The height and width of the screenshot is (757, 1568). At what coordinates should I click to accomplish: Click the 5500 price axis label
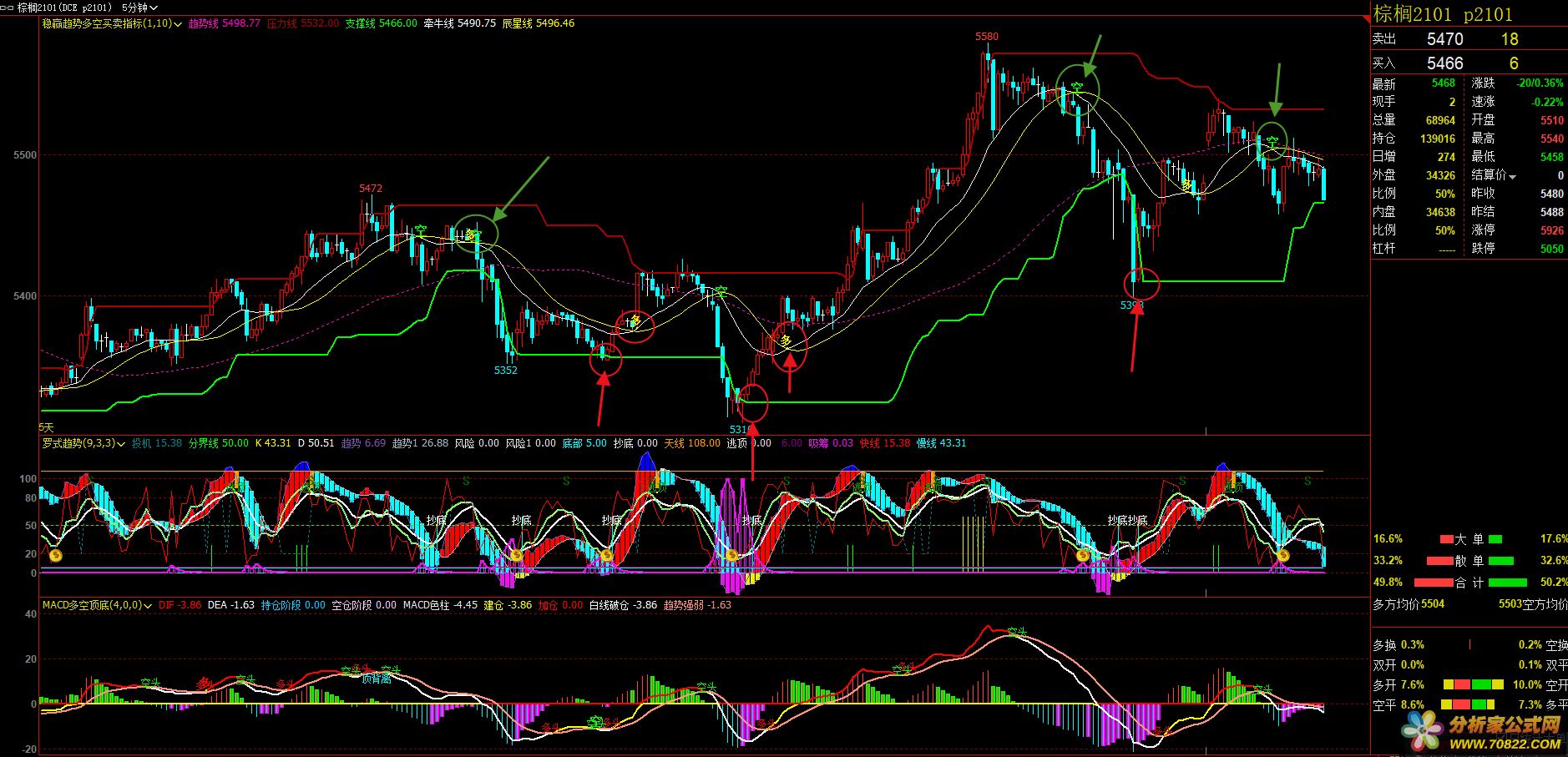25,155
